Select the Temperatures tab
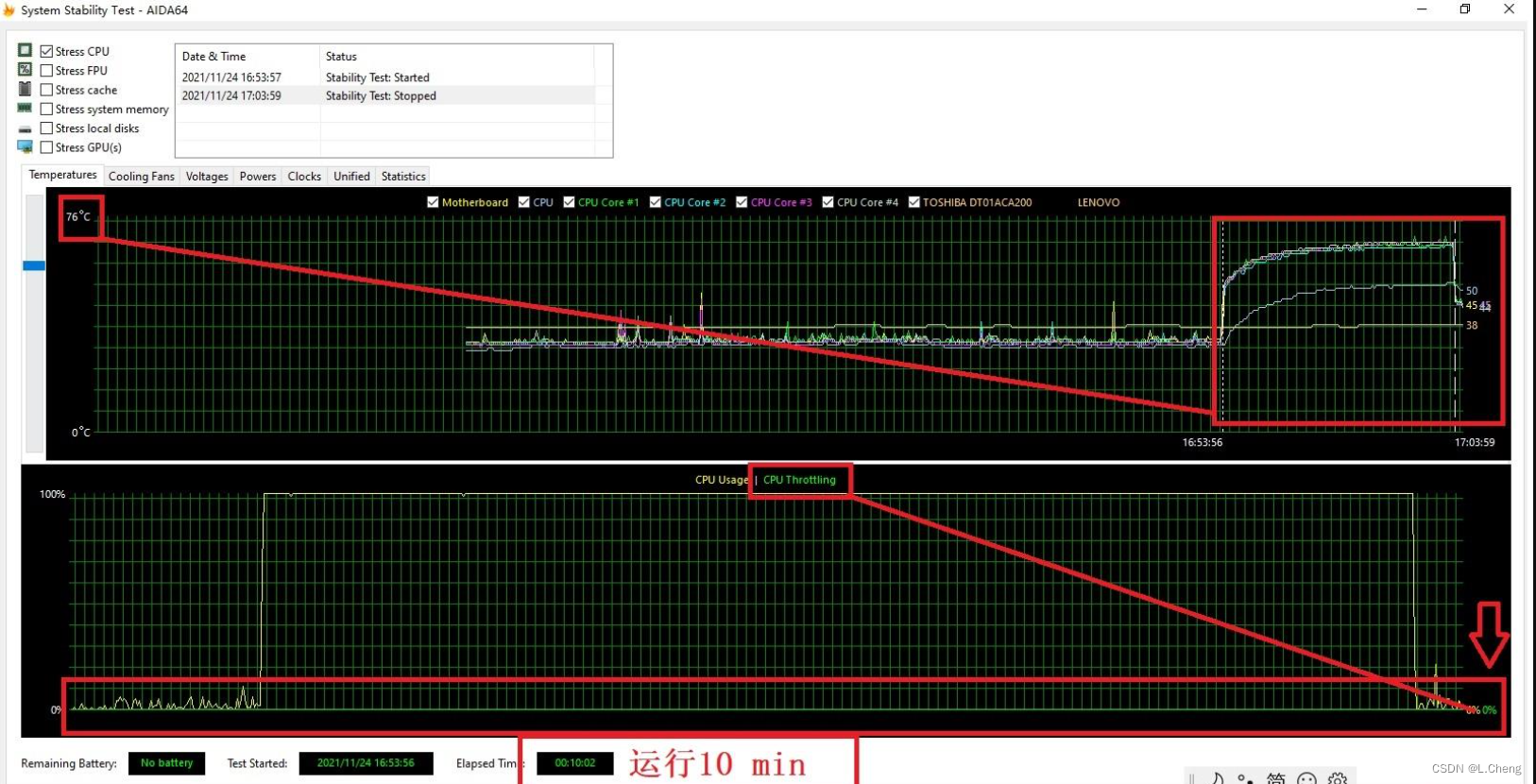The height and width of the screenshot is (784, 1536). pyautogui.click(x=62, y=175)
